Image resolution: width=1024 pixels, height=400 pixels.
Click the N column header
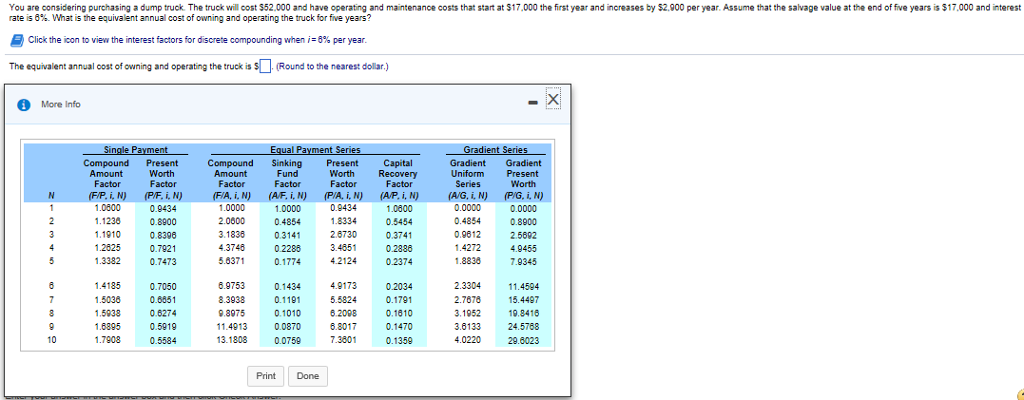click(x=51, y=195)
